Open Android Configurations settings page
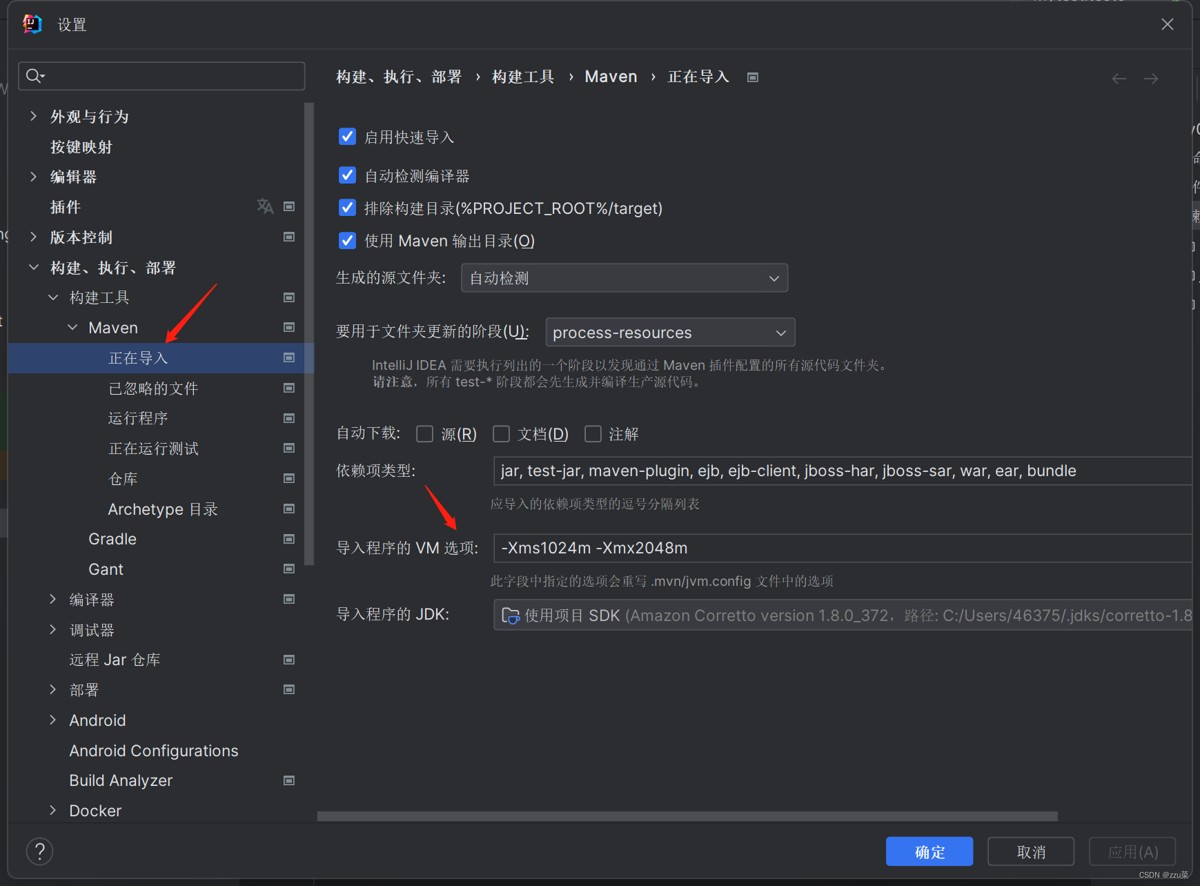 click(x=154, y=750)
